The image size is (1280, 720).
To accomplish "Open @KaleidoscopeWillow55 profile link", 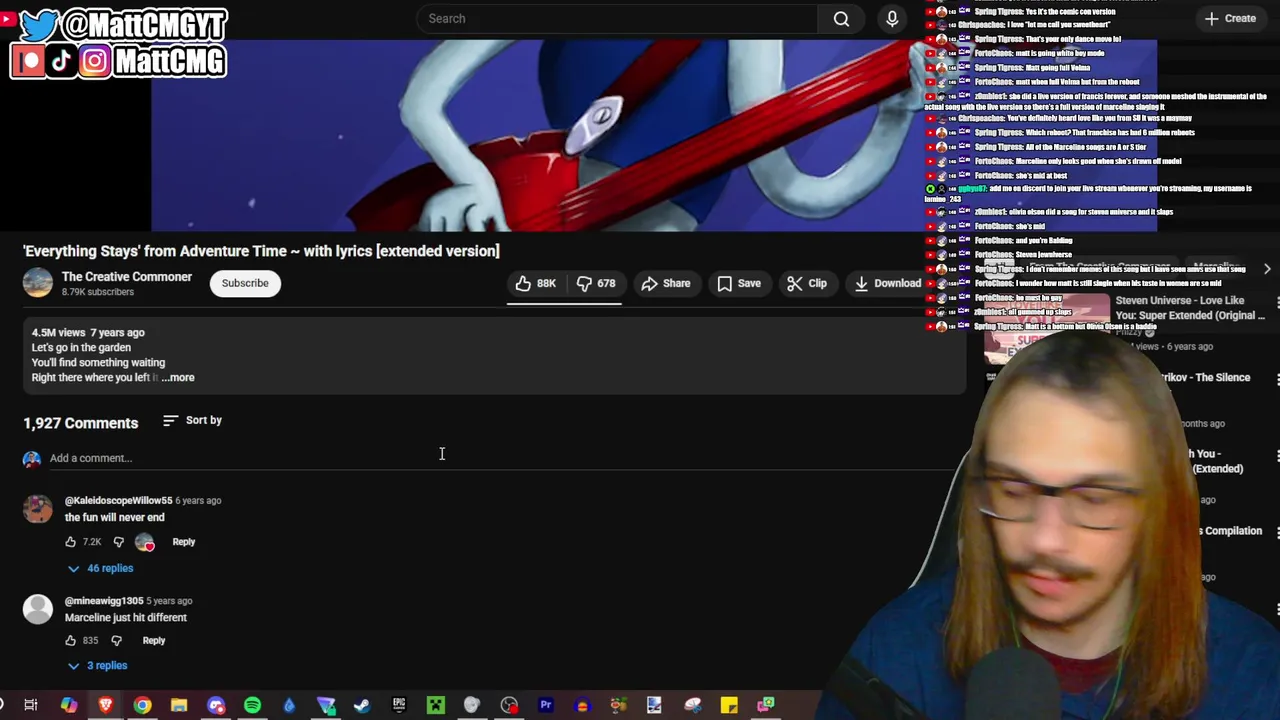I will [119, 500].
